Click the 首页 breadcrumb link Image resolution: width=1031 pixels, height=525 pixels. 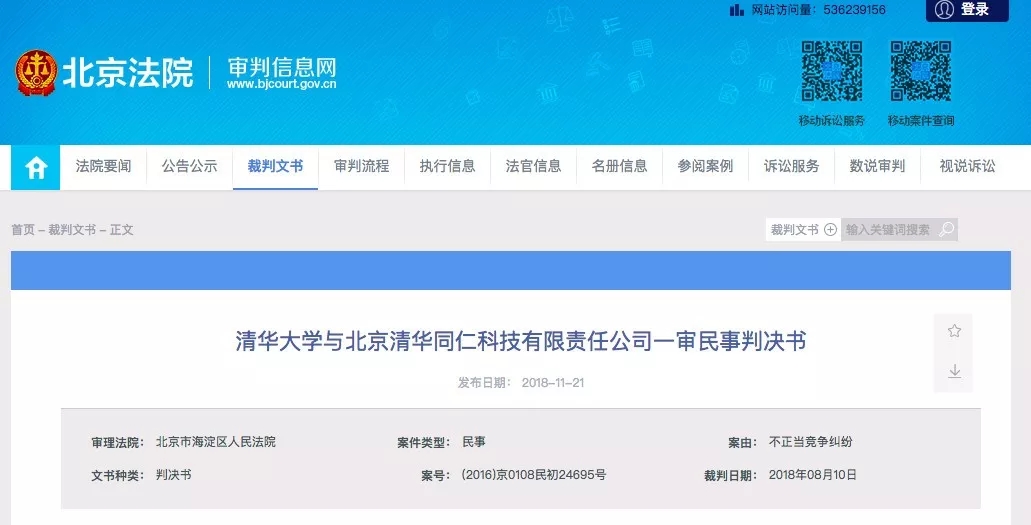(23, 230)
